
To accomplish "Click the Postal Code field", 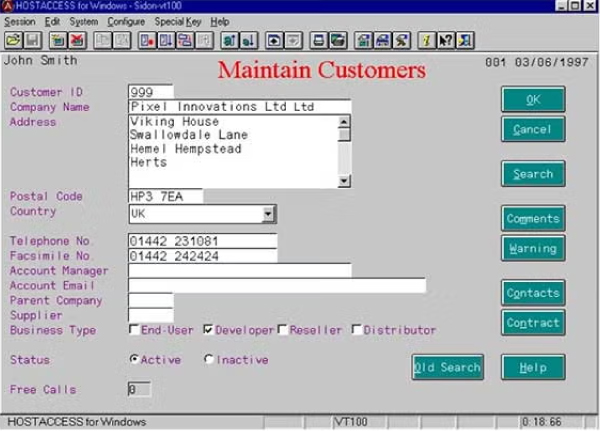I will pos(165,196).
